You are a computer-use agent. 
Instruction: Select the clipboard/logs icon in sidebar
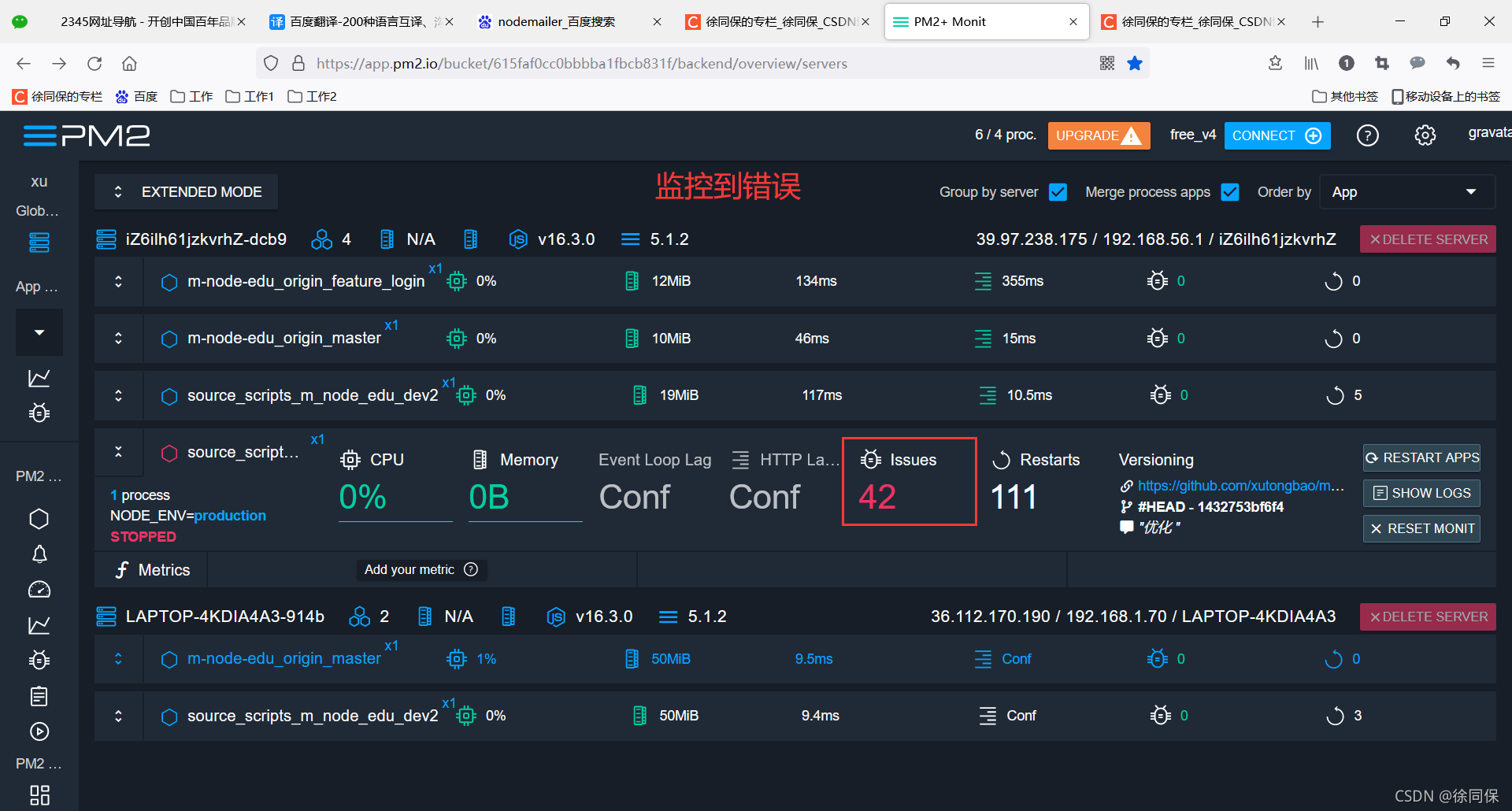[39, 696]
